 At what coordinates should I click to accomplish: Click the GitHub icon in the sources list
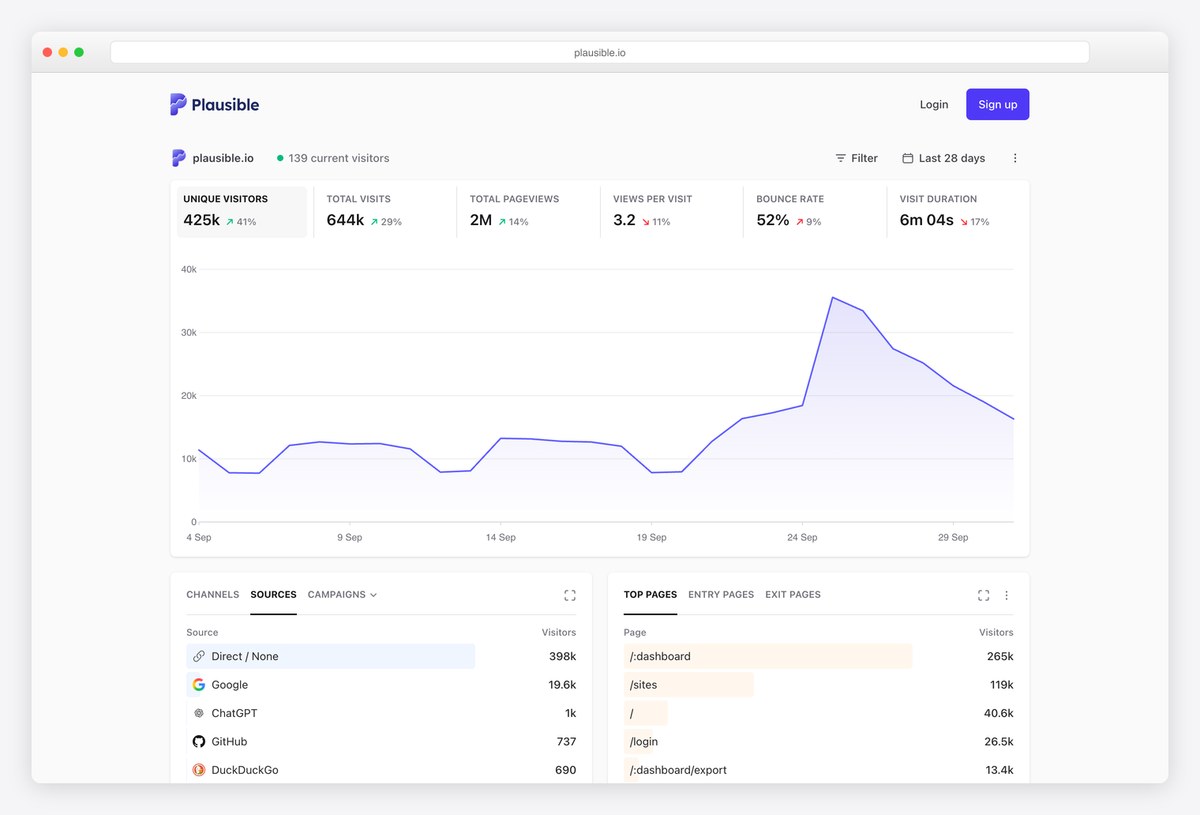(199, 742)
